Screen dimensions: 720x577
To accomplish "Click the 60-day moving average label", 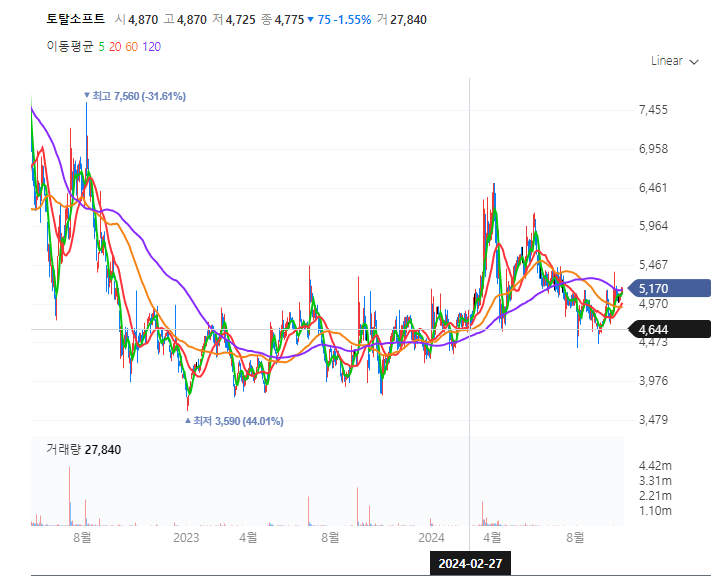I will 132,47.
